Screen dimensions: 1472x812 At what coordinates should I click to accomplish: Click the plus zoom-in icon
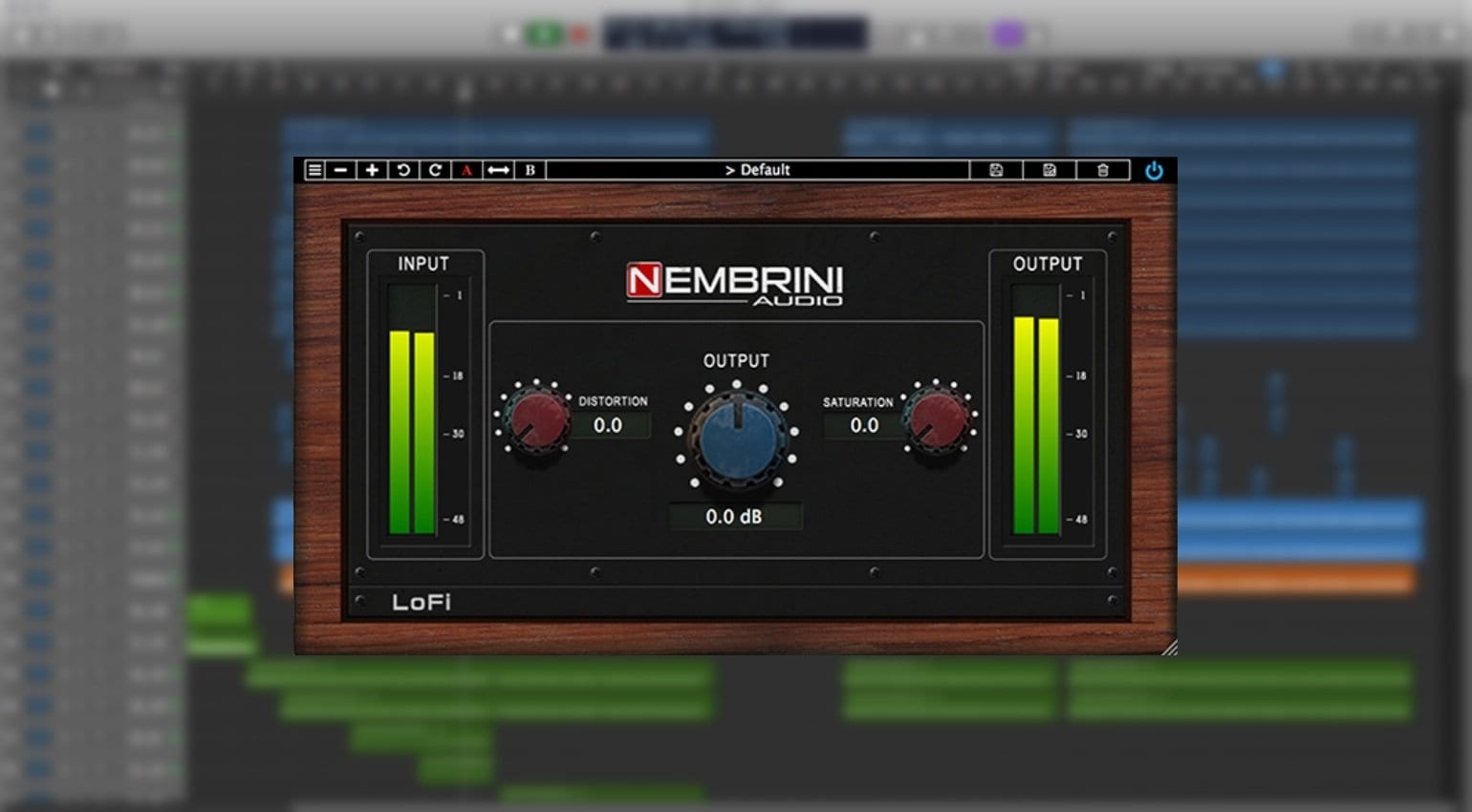[372, 170]
